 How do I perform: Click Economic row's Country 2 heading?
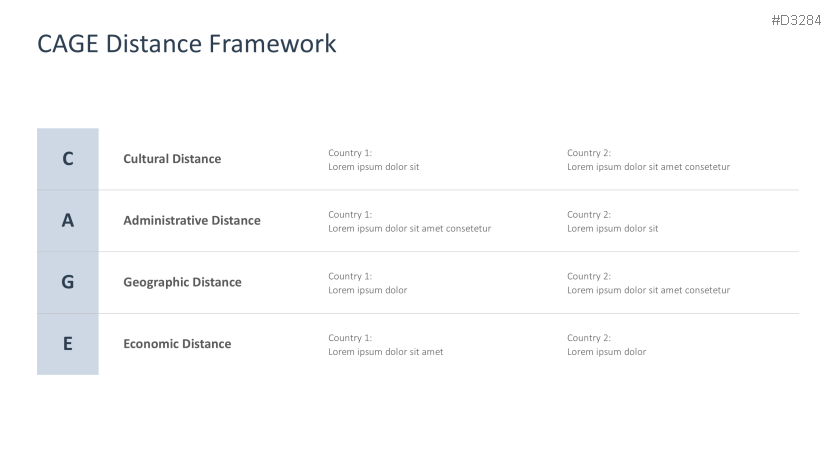click(589, 338)
